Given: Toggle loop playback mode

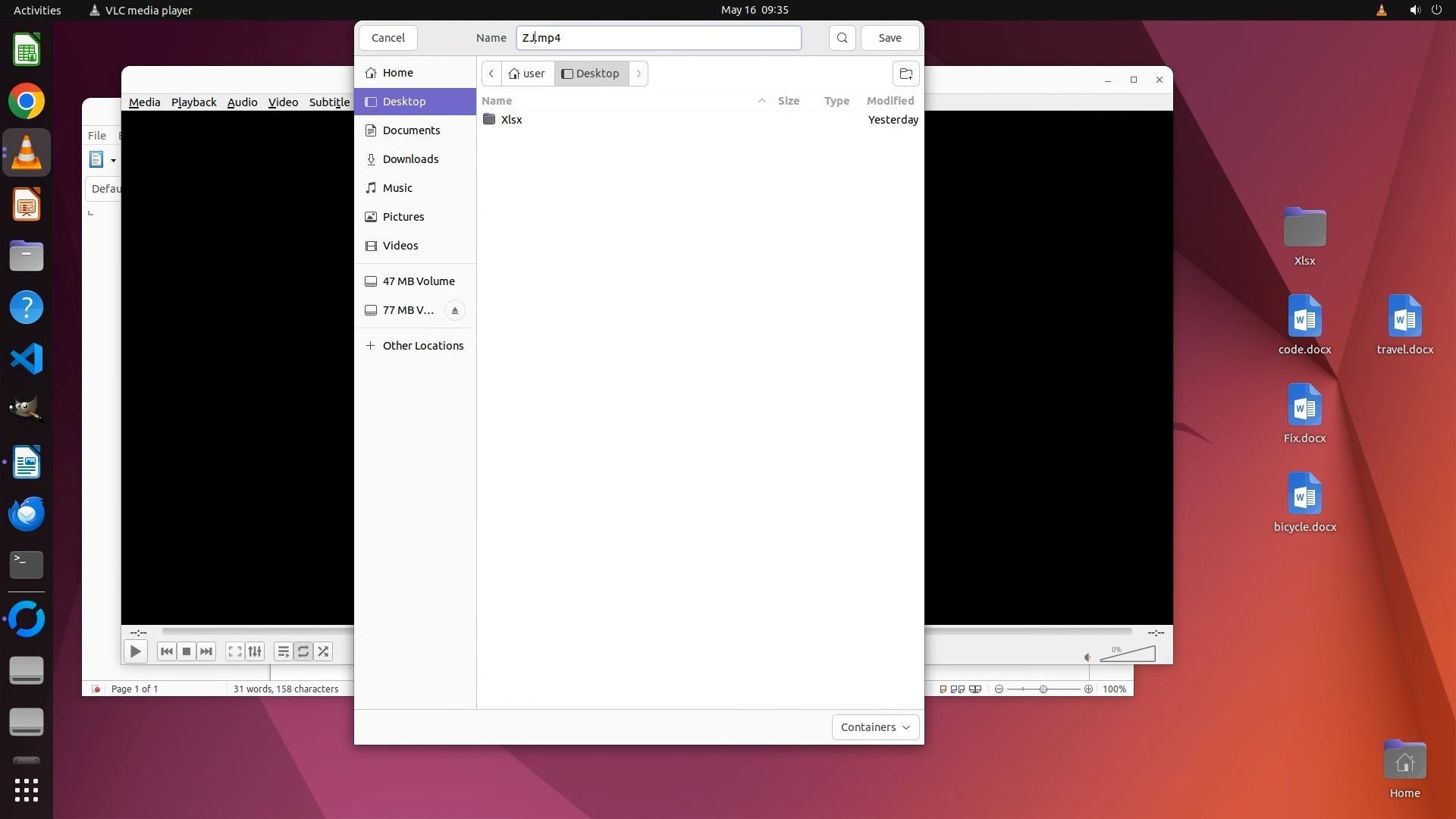Looking at the screenshot, I should click(x=303, y=651).
